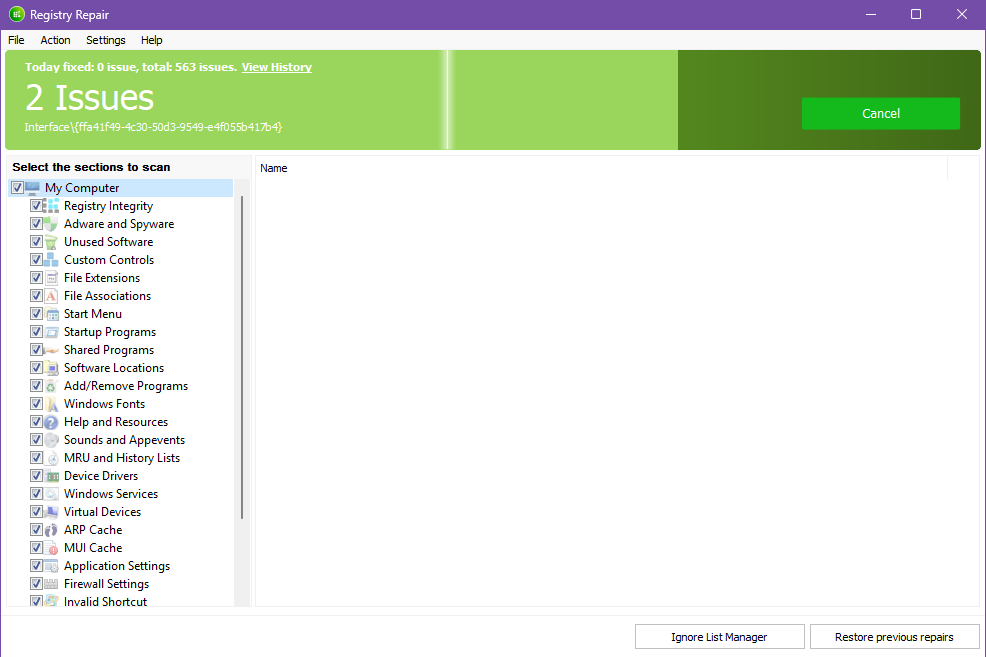Select the ARP Cache label

[93, 530]
